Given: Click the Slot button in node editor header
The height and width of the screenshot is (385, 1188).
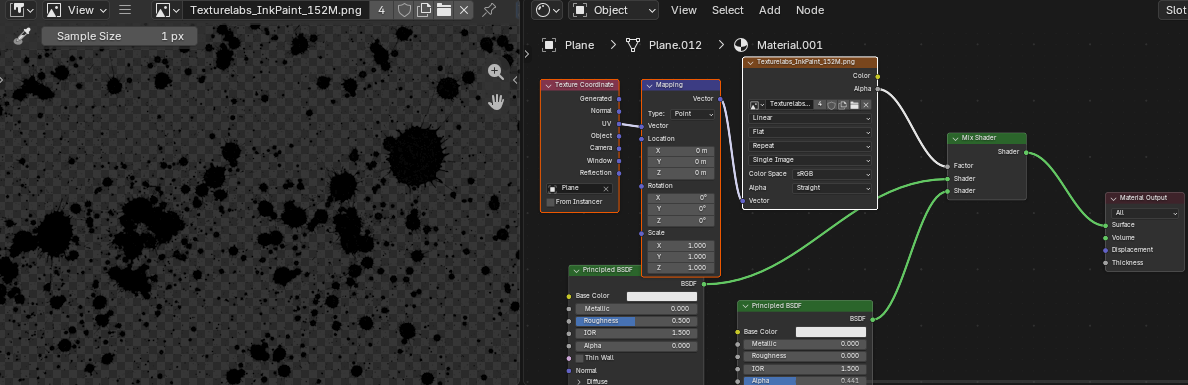Looking at the screenshot, I should point(1173,10).
